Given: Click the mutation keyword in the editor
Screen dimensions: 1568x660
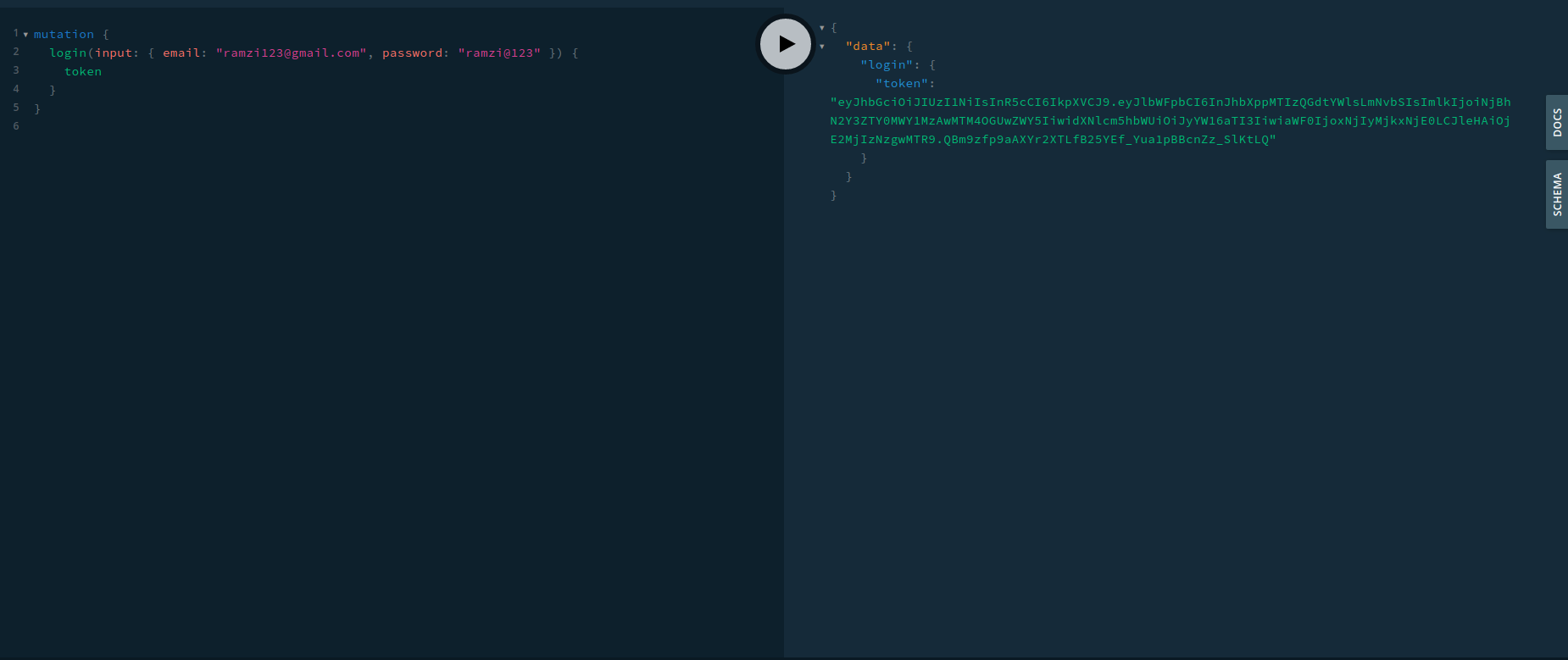Looking at the screenshot, I should pos(64,35).
